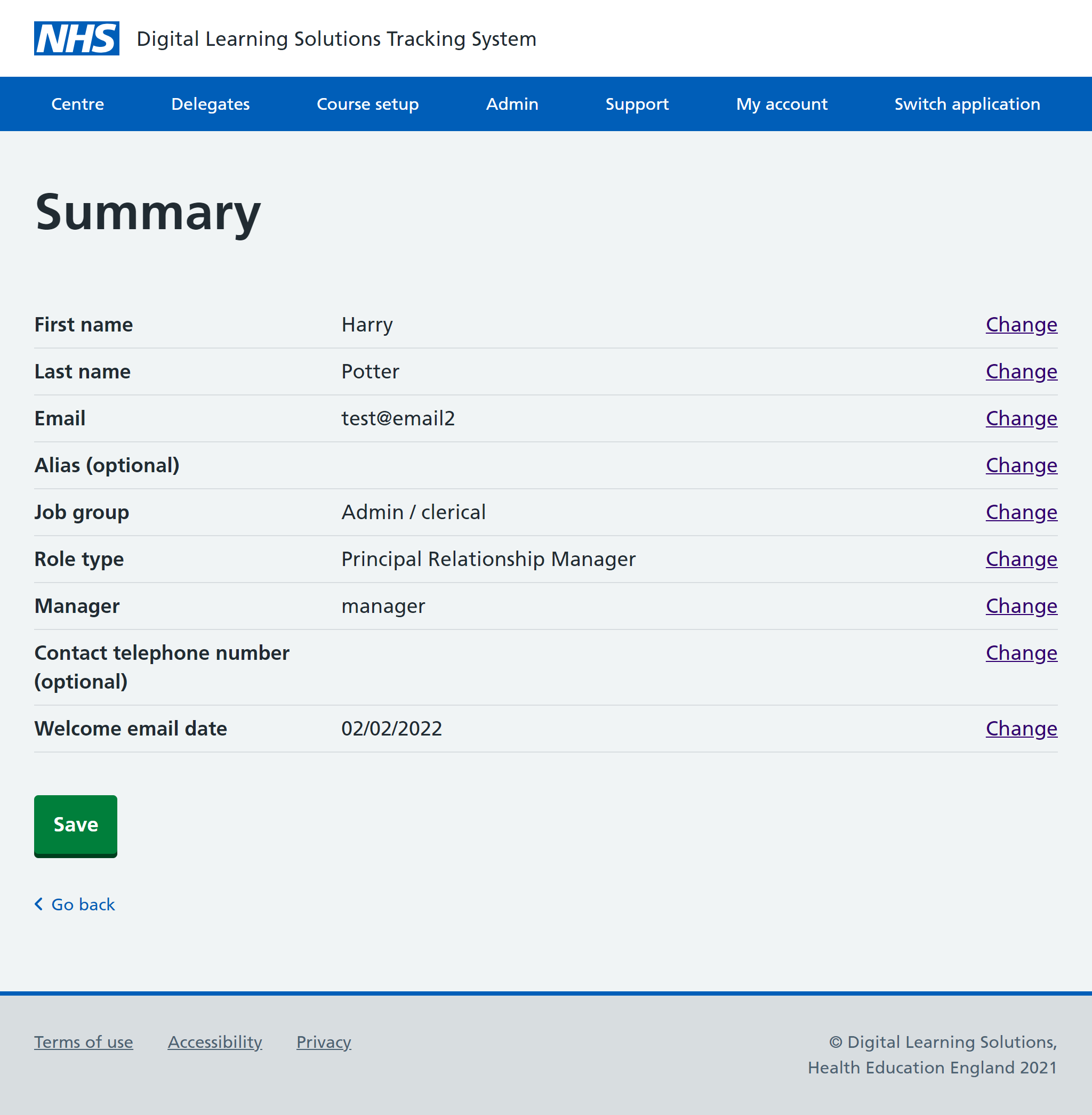Go to Course setup section
Viewport: 1092px width, 1115px height.
pos(367,104)
